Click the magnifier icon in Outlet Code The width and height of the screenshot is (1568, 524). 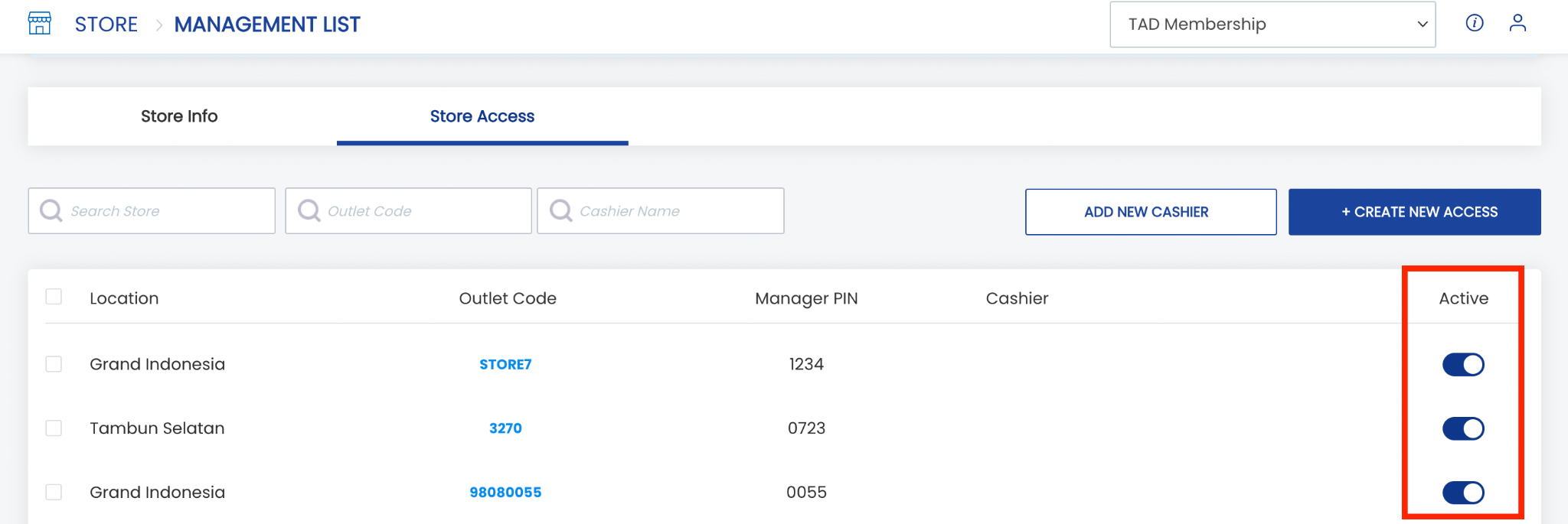click(x=309, y=210)
